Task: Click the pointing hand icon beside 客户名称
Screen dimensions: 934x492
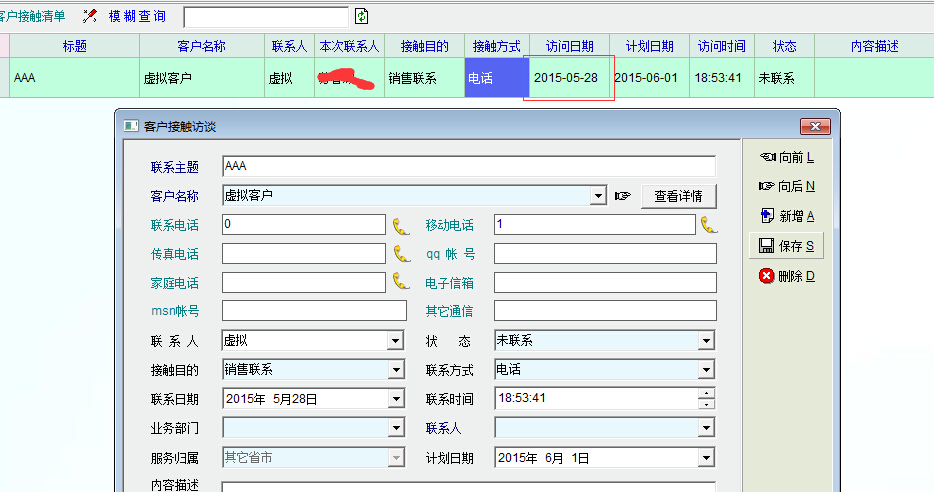Action: pyautogui.click(x=623, y=196)
